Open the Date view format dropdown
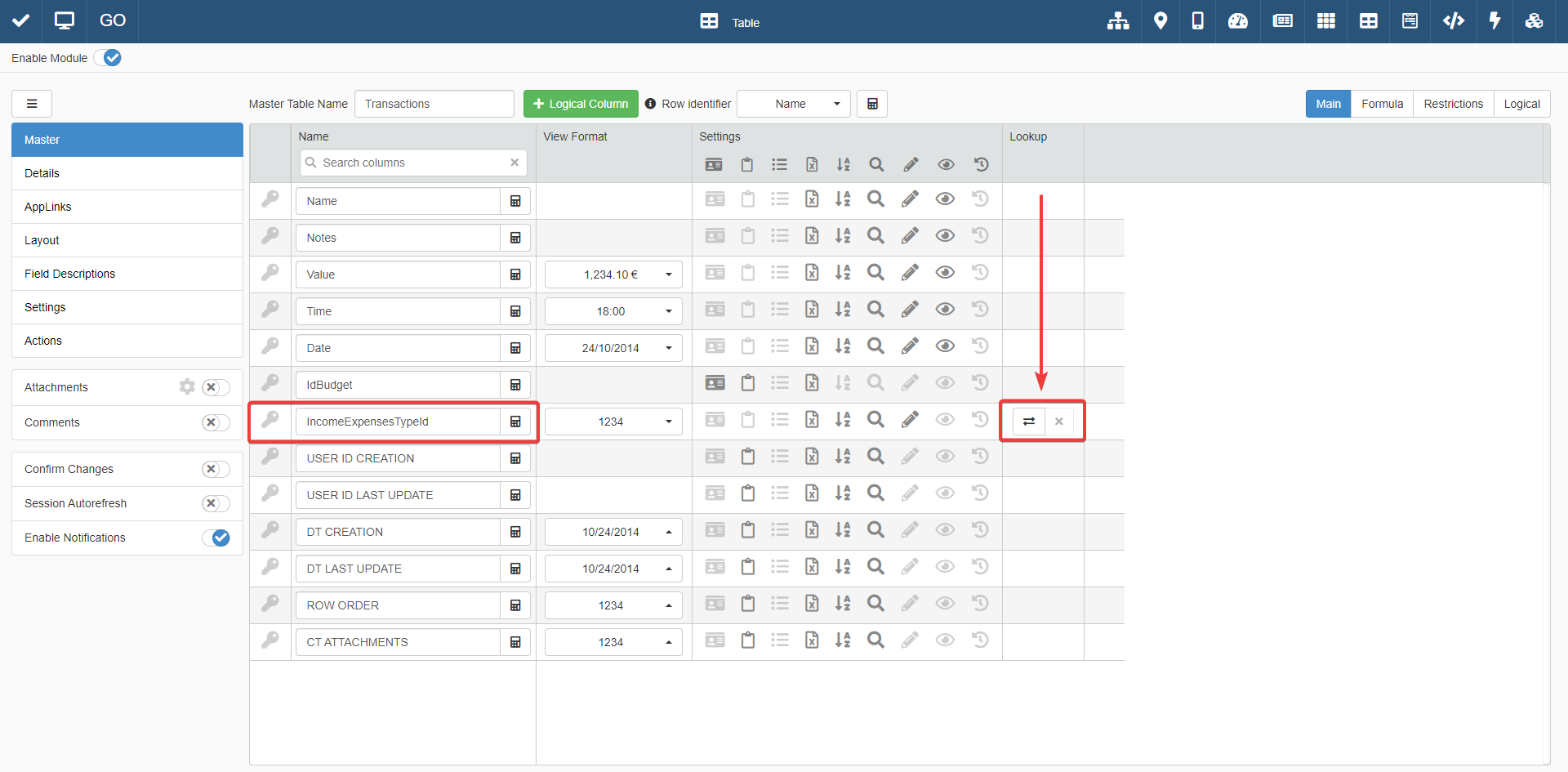The width and height of the screenshot is (1568, 772). click(x=612, y=348)
